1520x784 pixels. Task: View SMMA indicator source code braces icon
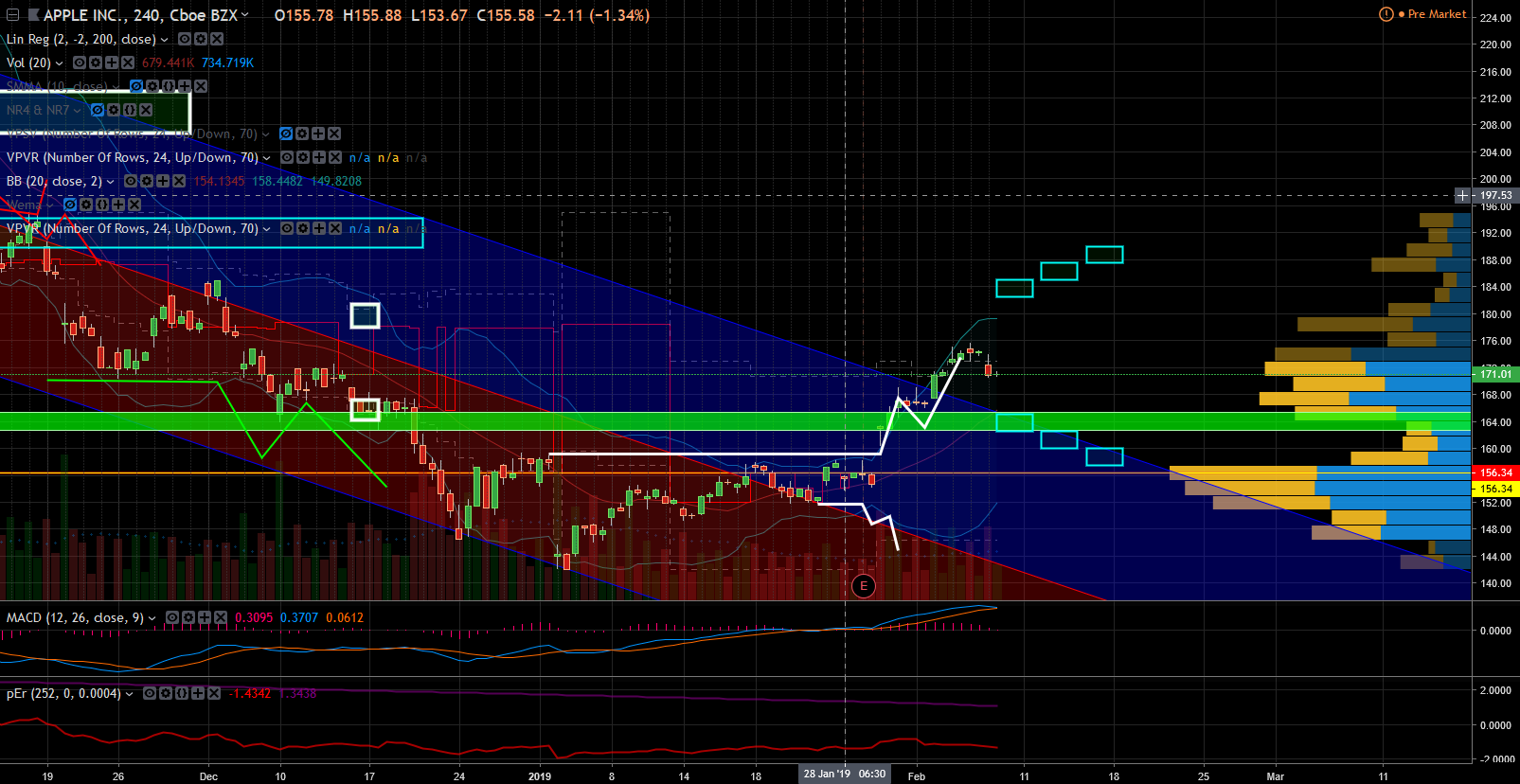click(168, 86)
